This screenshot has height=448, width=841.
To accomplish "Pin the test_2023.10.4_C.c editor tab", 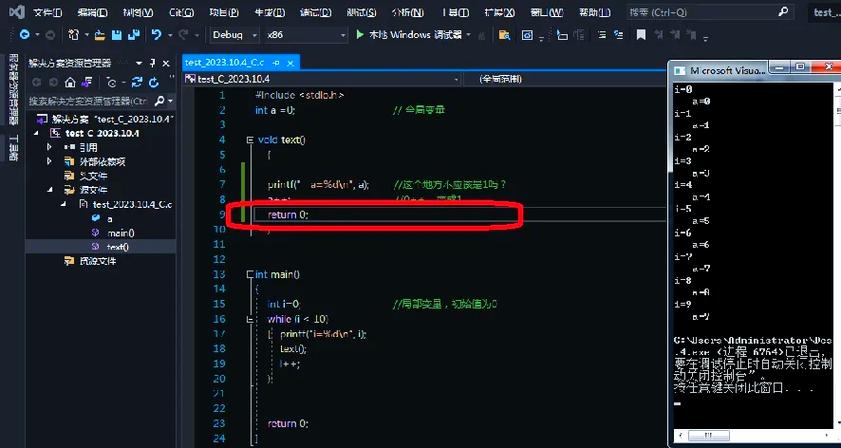I will (x=276, y=63).
